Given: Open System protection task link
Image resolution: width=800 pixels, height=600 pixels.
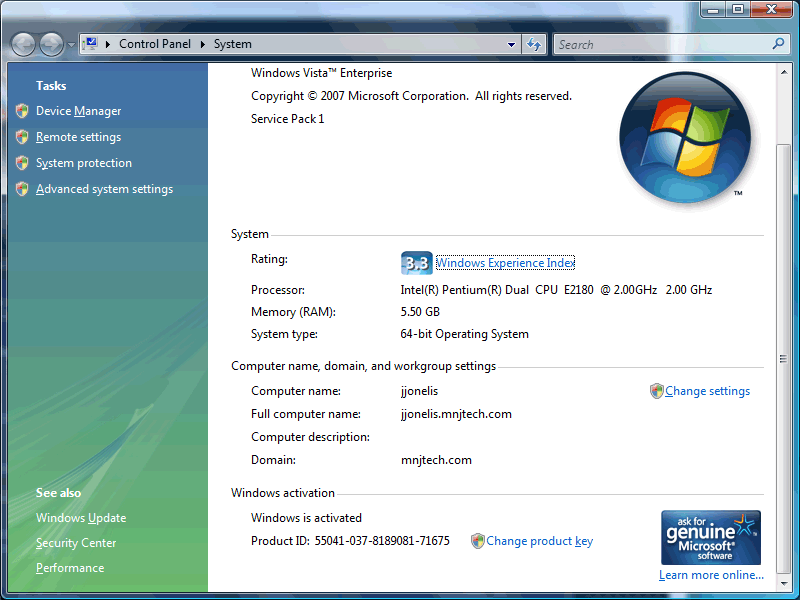Looking at the screenshot, I should coord(84,163).
